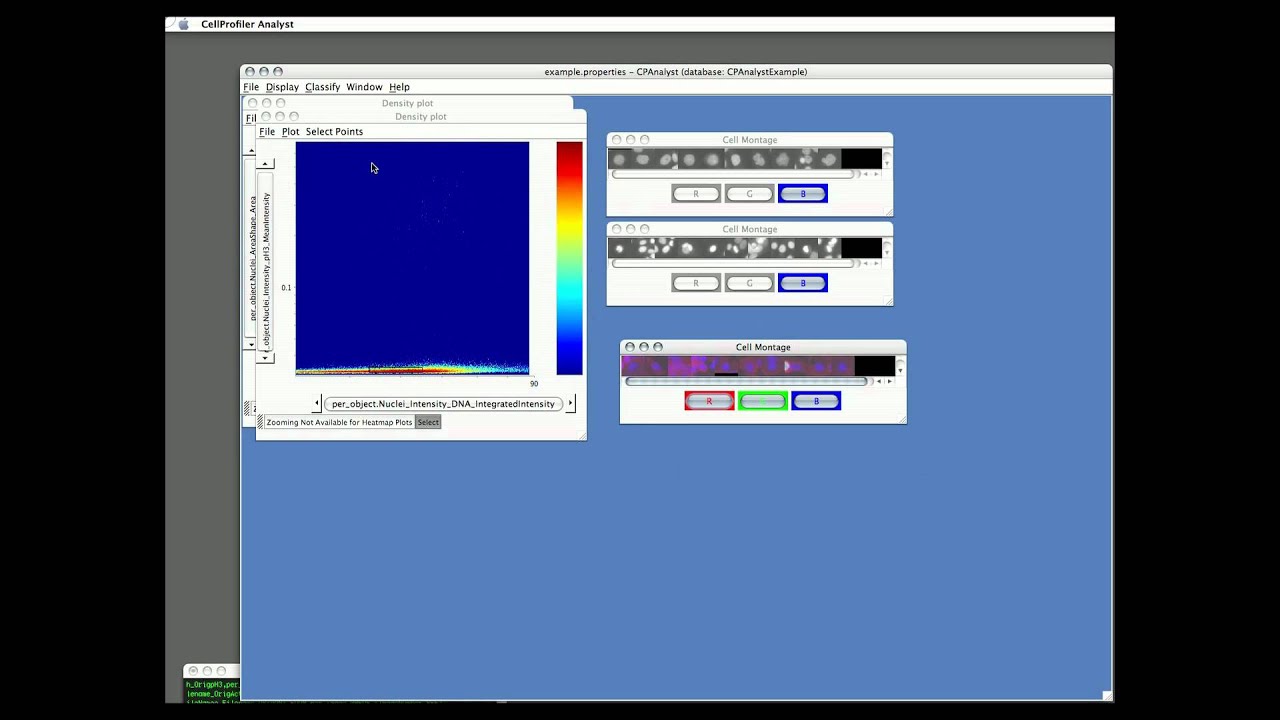Click the colored montage horizontal scrollbar
Screen dimensions: 1280x720
click(x=746, y=381)
